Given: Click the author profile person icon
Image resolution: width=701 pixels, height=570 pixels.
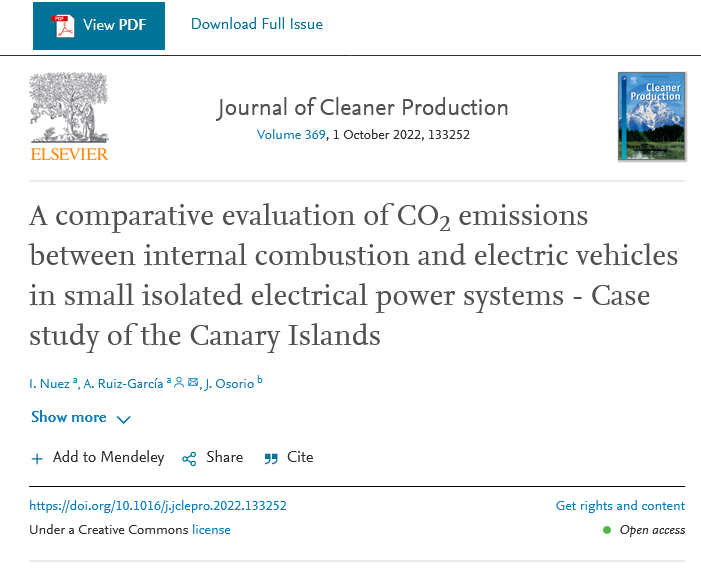Looking at the screenshot, I should (179, 383).
